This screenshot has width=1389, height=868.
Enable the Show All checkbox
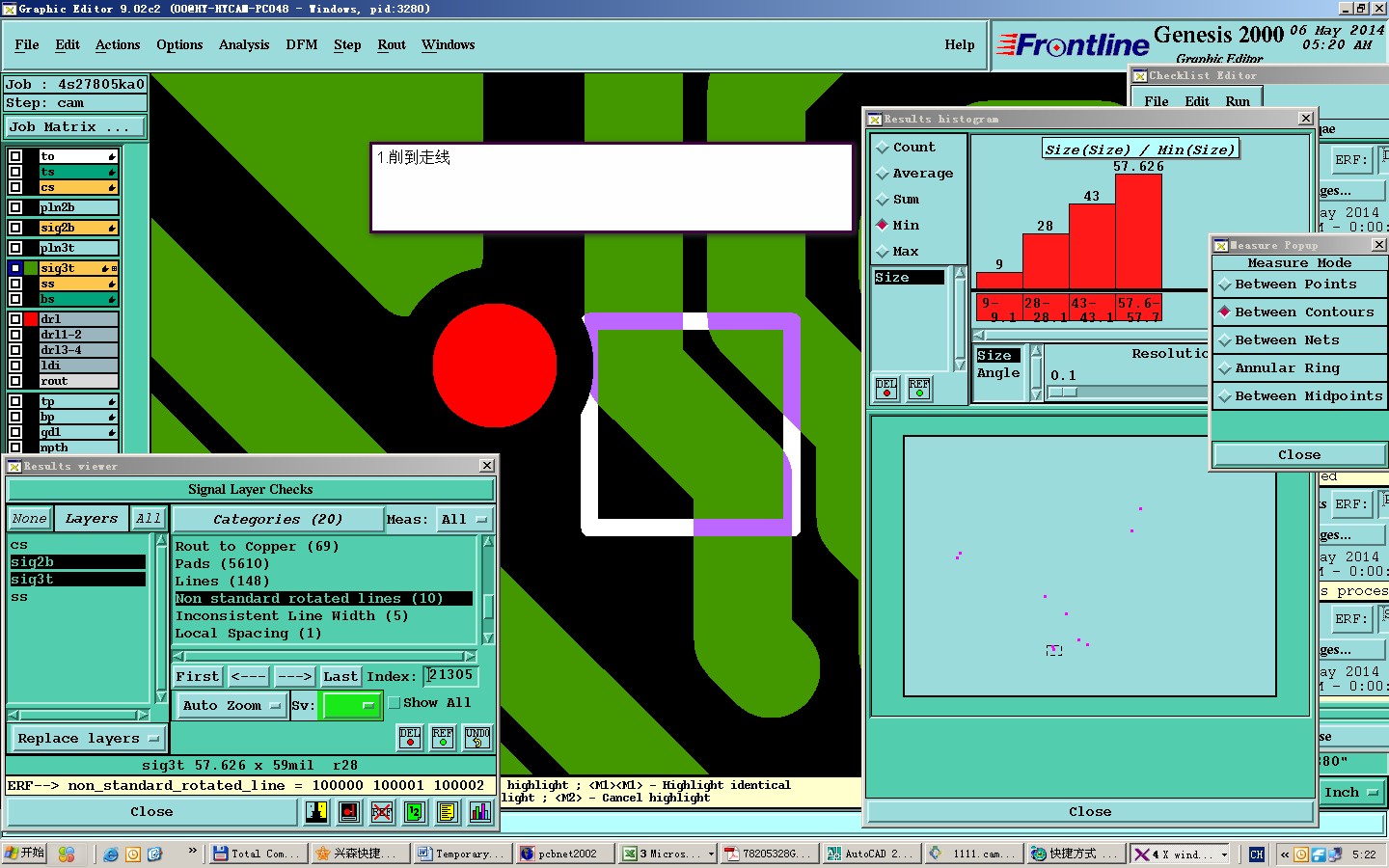pyautogui.click(x=395, y=703)
